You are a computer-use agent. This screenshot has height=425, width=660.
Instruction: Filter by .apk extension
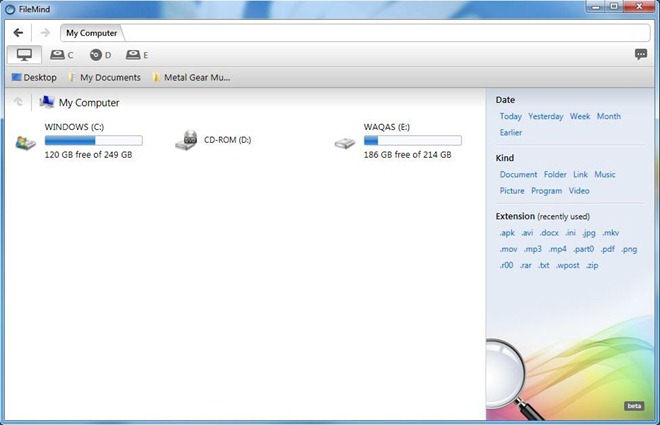[x=507, y=233]
